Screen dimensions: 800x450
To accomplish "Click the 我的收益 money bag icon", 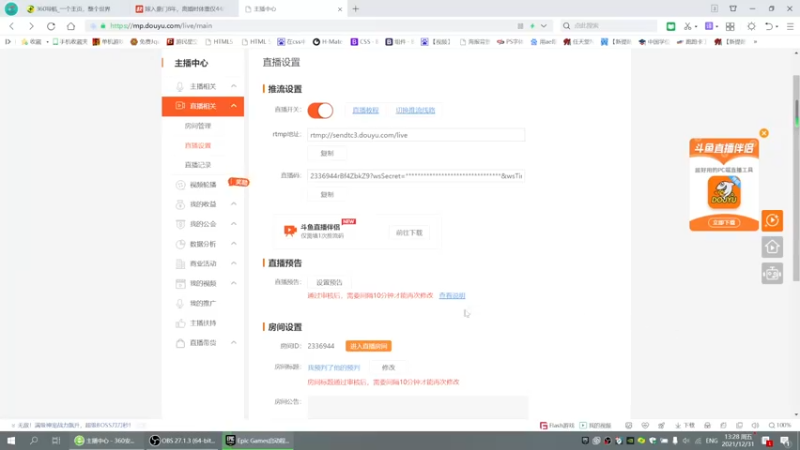I will pos(180,205).
